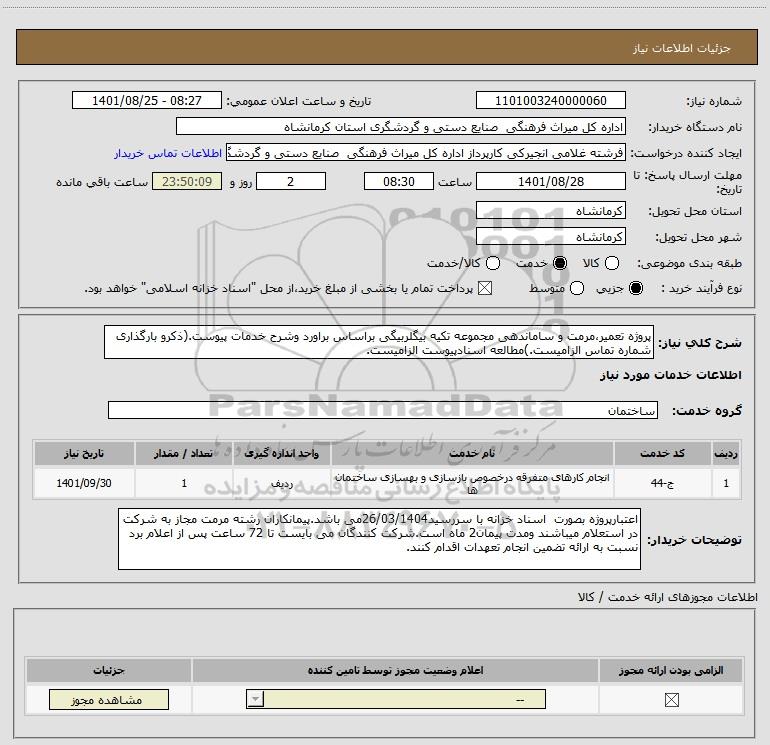The height and width of the screenshot is (745, 770).
Task: Click the request creator field
Action: click(426, 153)
